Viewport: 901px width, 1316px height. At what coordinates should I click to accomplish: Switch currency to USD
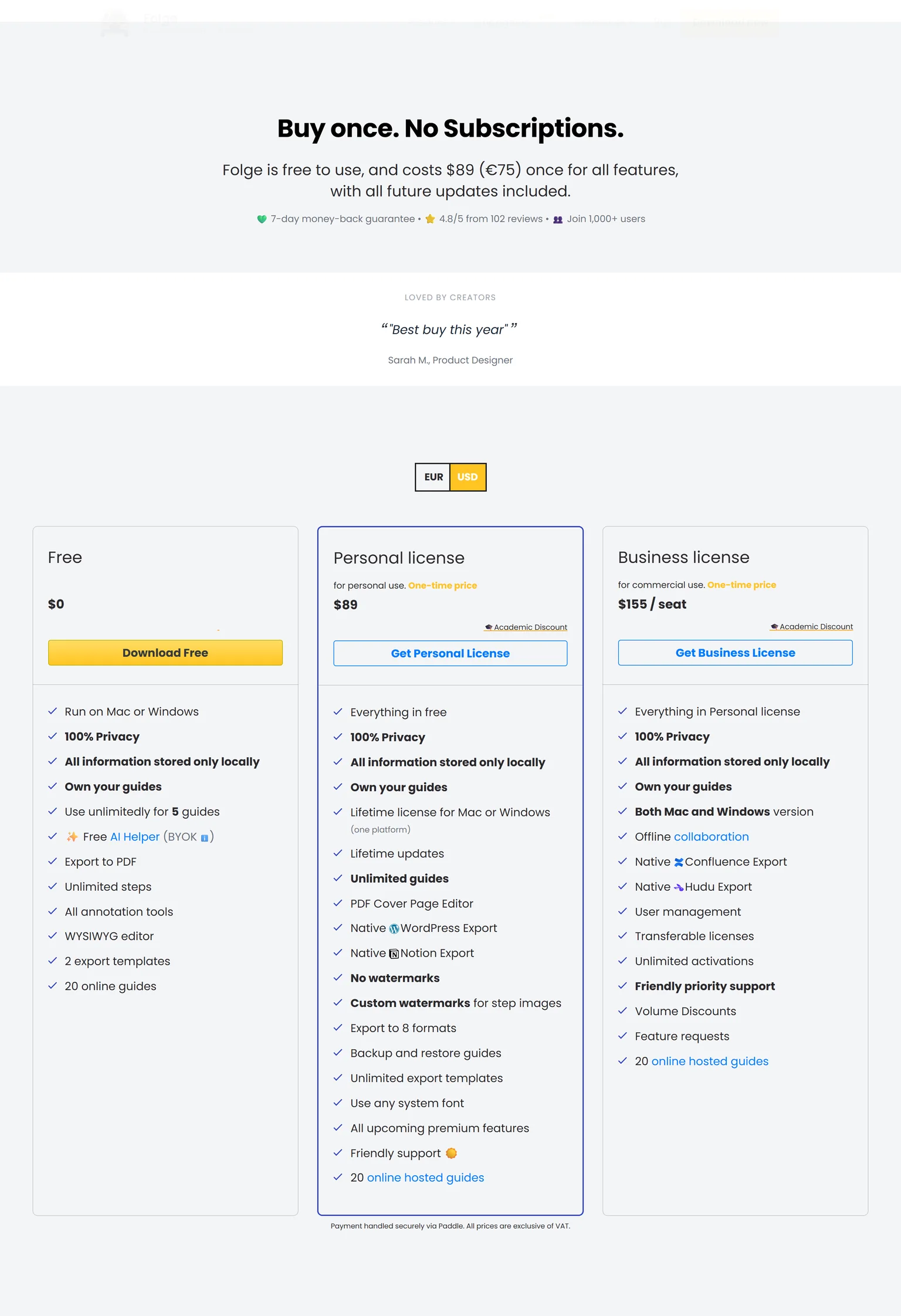[468, 477]
